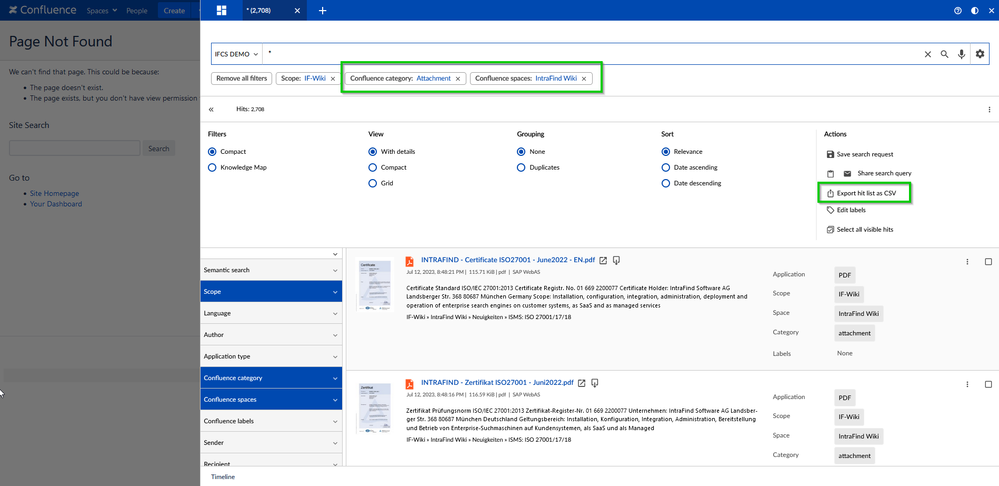Tick checkbox for first PDF result

click(x=988, y=262)
